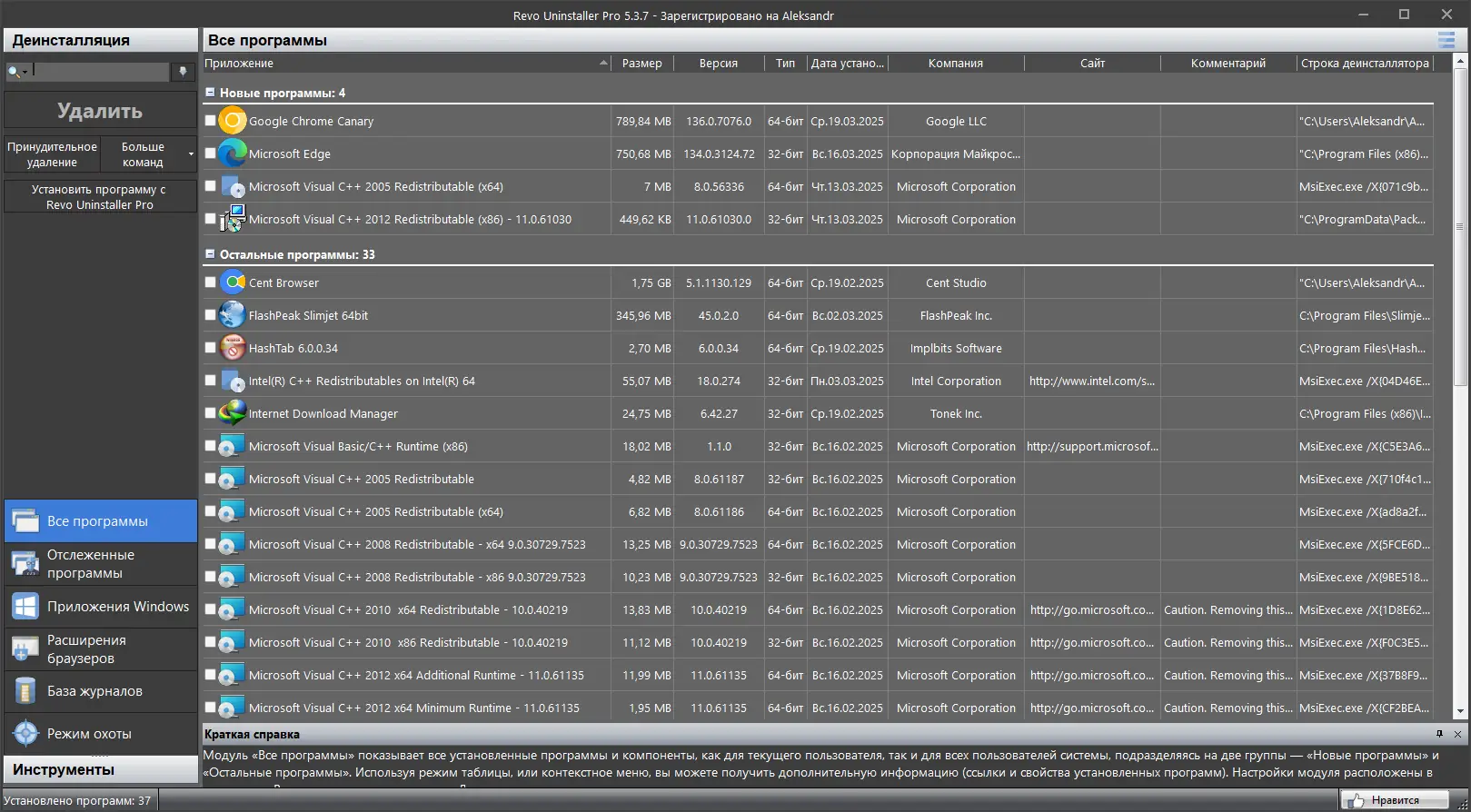Check the Google Chrome Canary checkbox

[211, 121]
